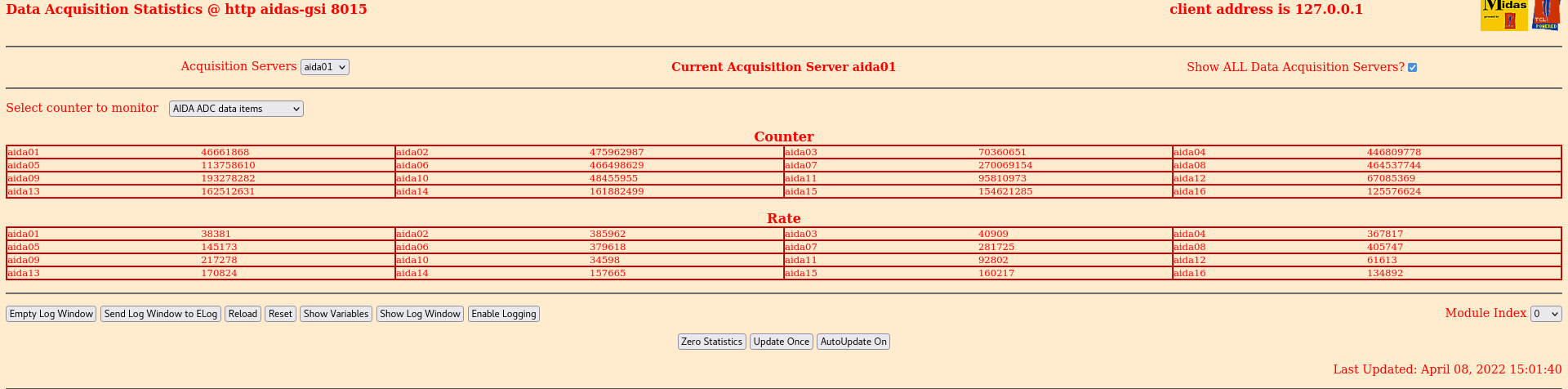Select Rate value 217278 for aida09
1568x389 pixels.
219,260
